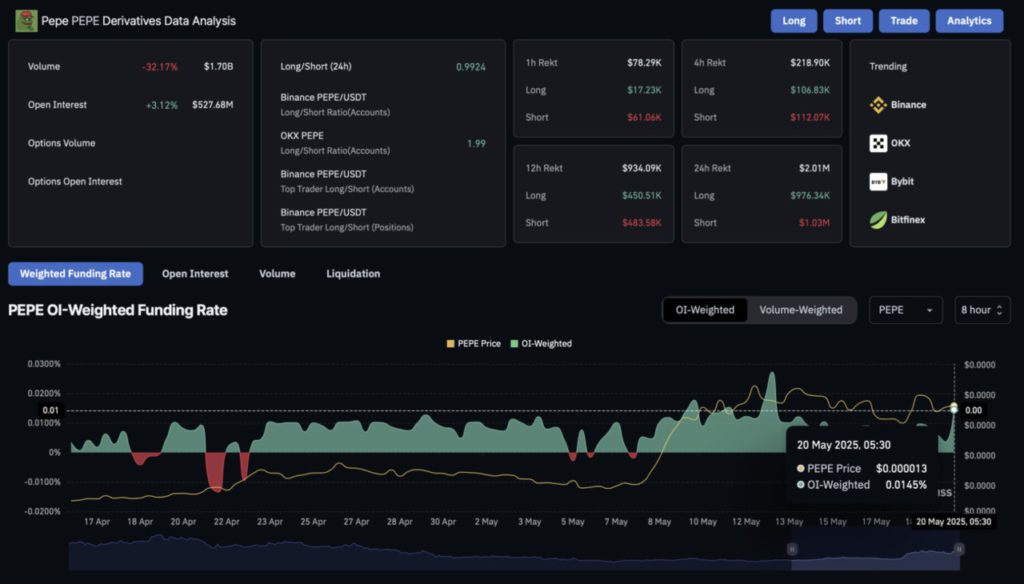Screen dimensions: 1024x584
Task: Open the 8 hour interval selector
Action: (982, 310)
